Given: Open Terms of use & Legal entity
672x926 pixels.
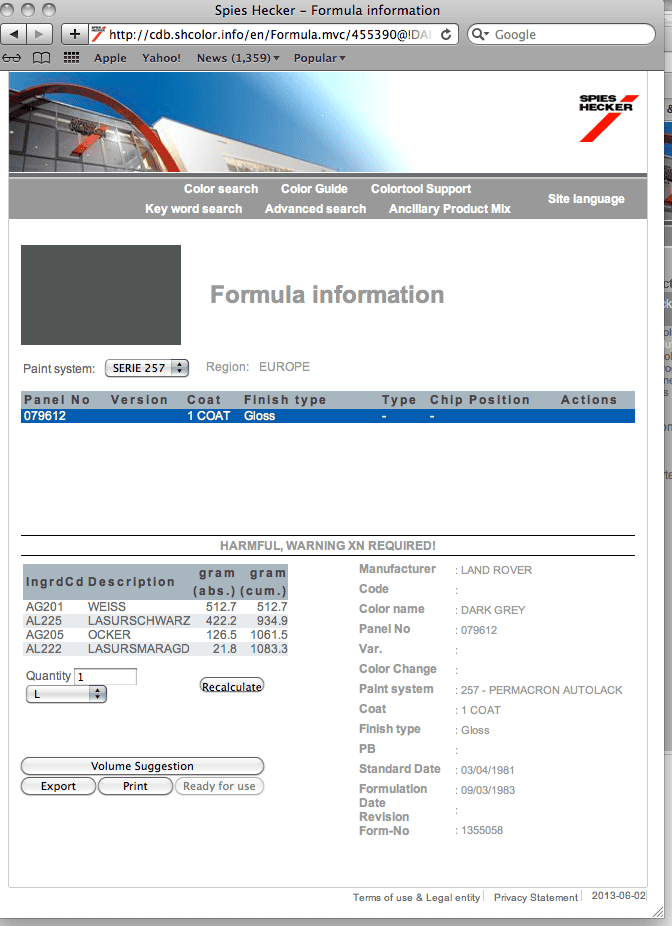Looking at the screenshot, I should tap(416, 898).
